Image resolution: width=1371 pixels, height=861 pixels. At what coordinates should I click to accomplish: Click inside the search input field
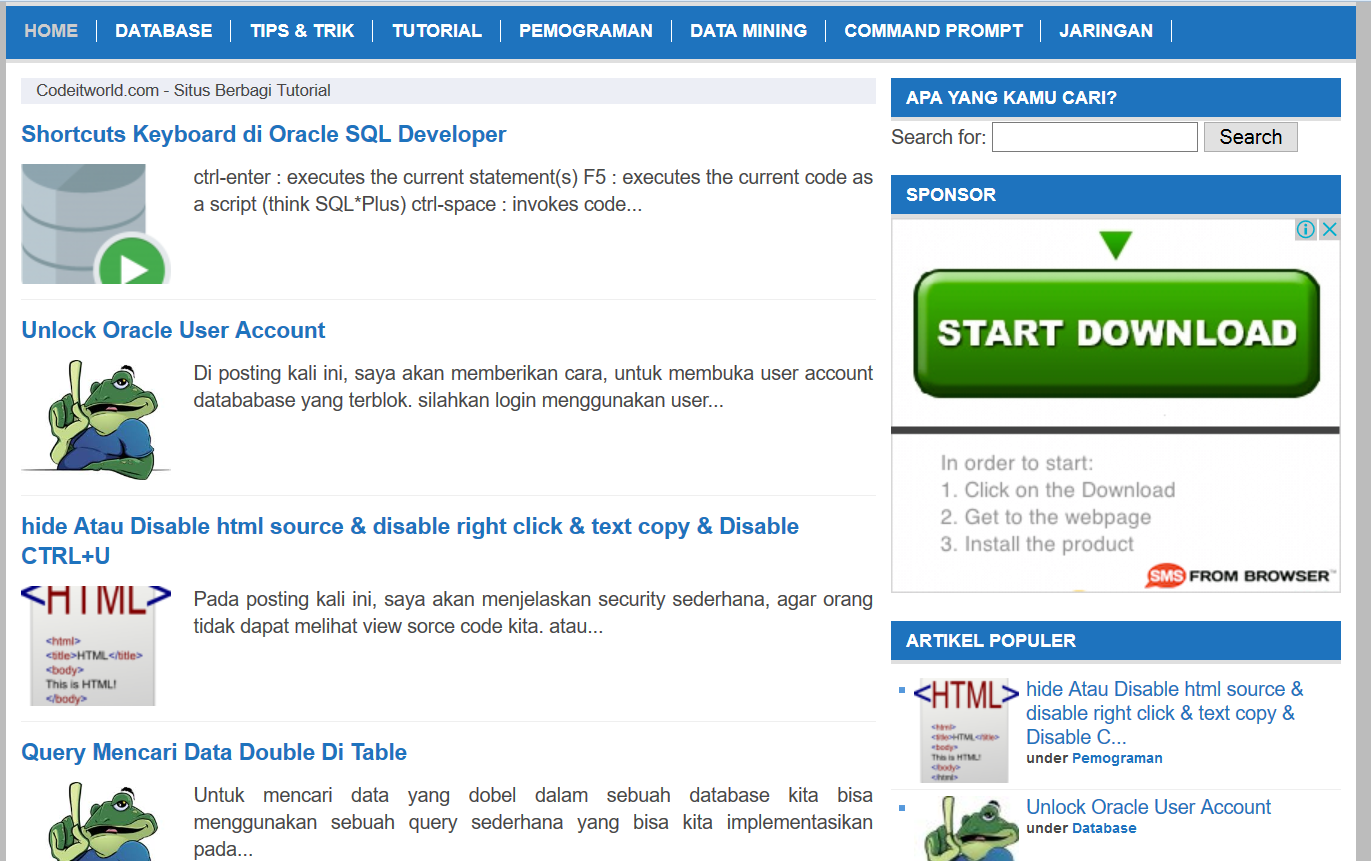click(1094, 136)
